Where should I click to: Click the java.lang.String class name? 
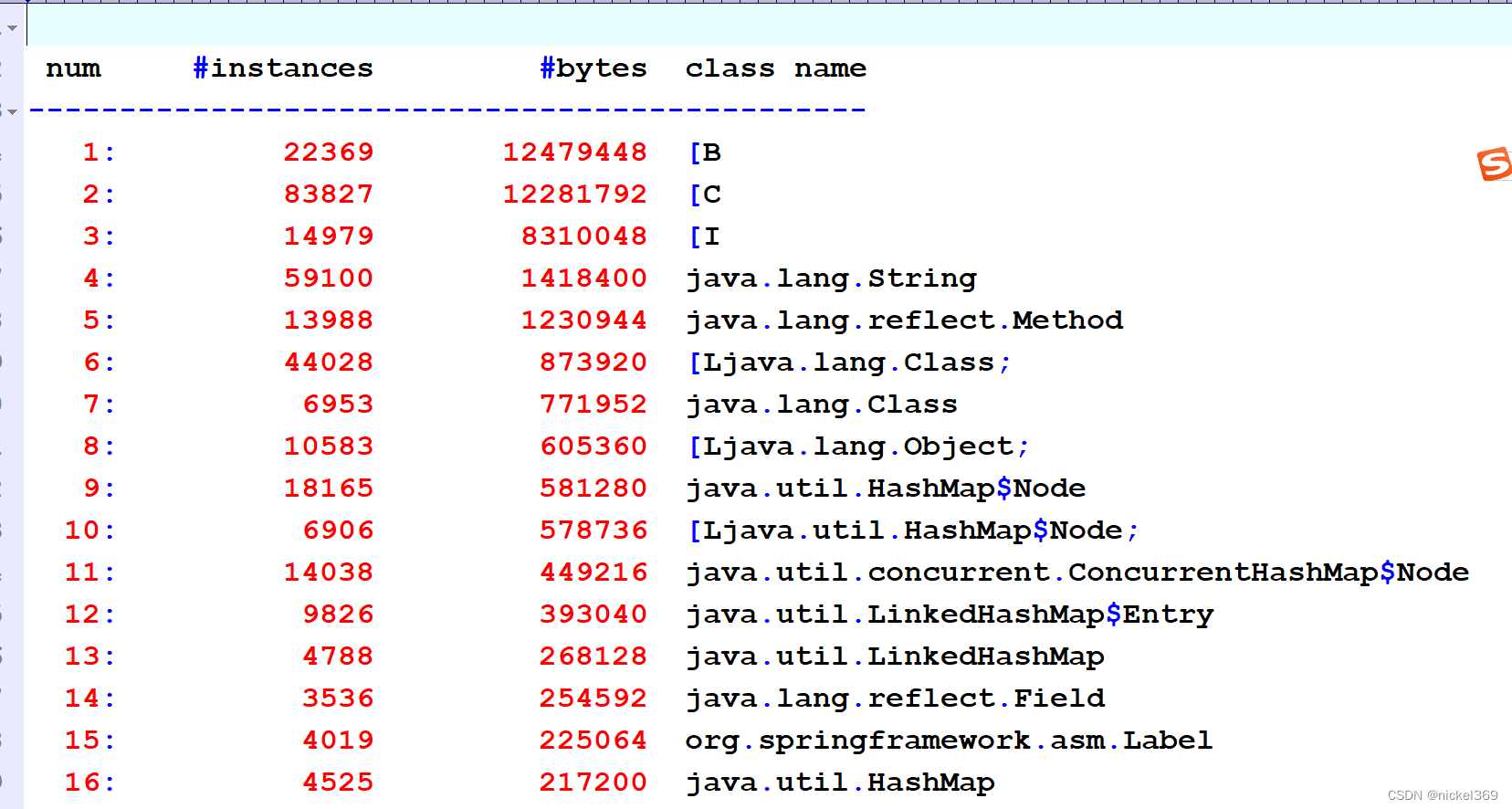[831, 278]
